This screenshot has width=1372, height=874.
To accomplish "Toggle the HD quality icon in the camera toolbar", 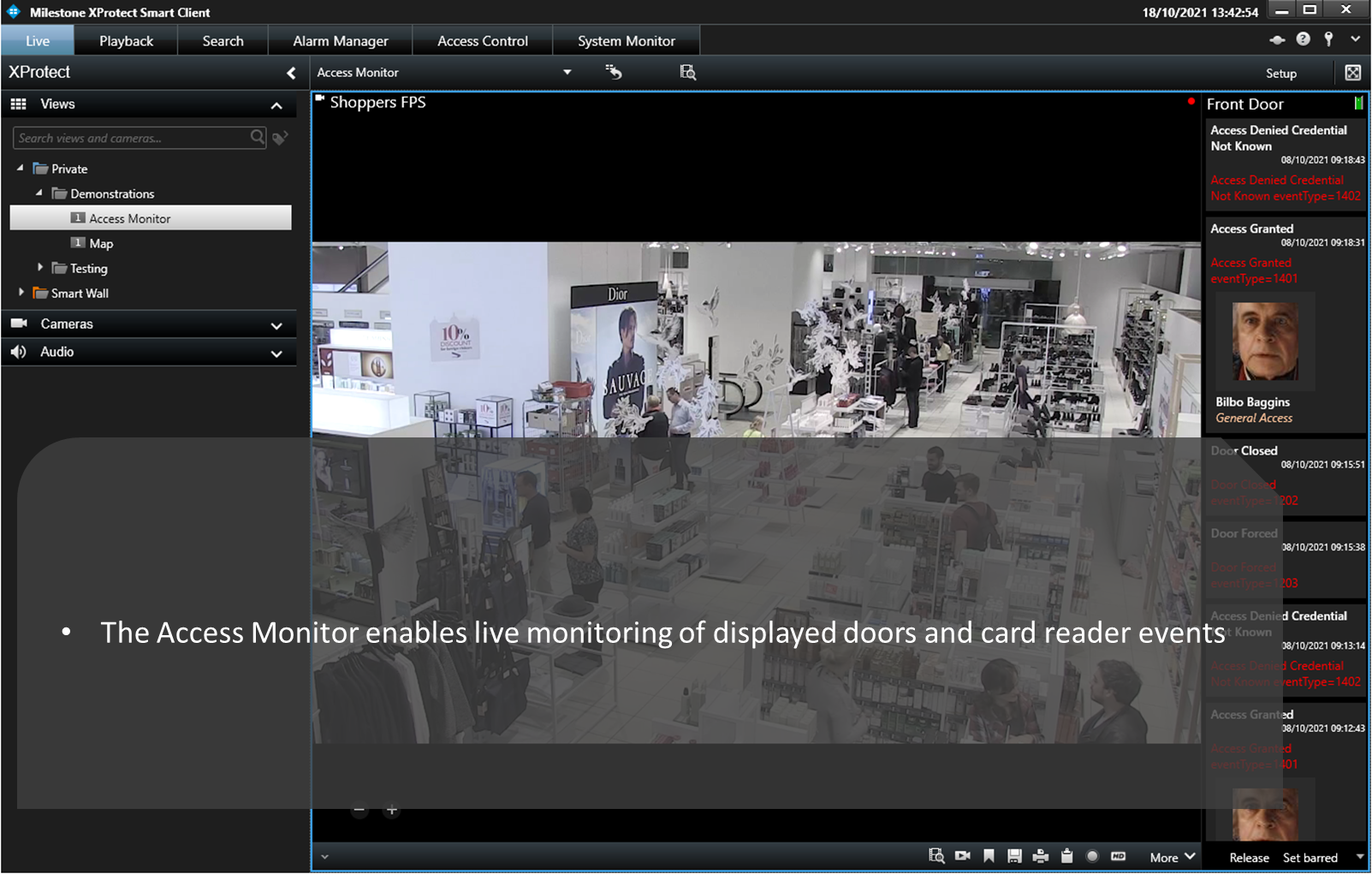I will click(x=1118, y=856).
